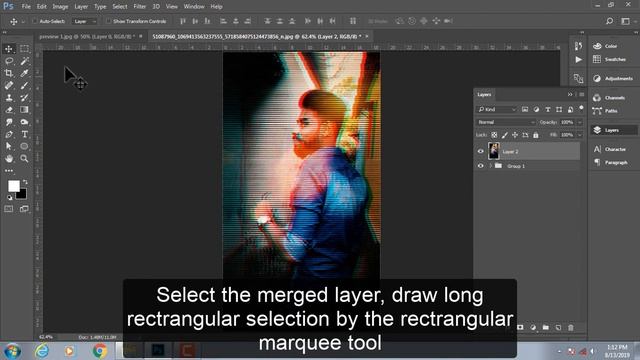This screenshot has width=640, height=360.
Task: Click the Layer 2 thumbnail
Action: click(493, 151)
